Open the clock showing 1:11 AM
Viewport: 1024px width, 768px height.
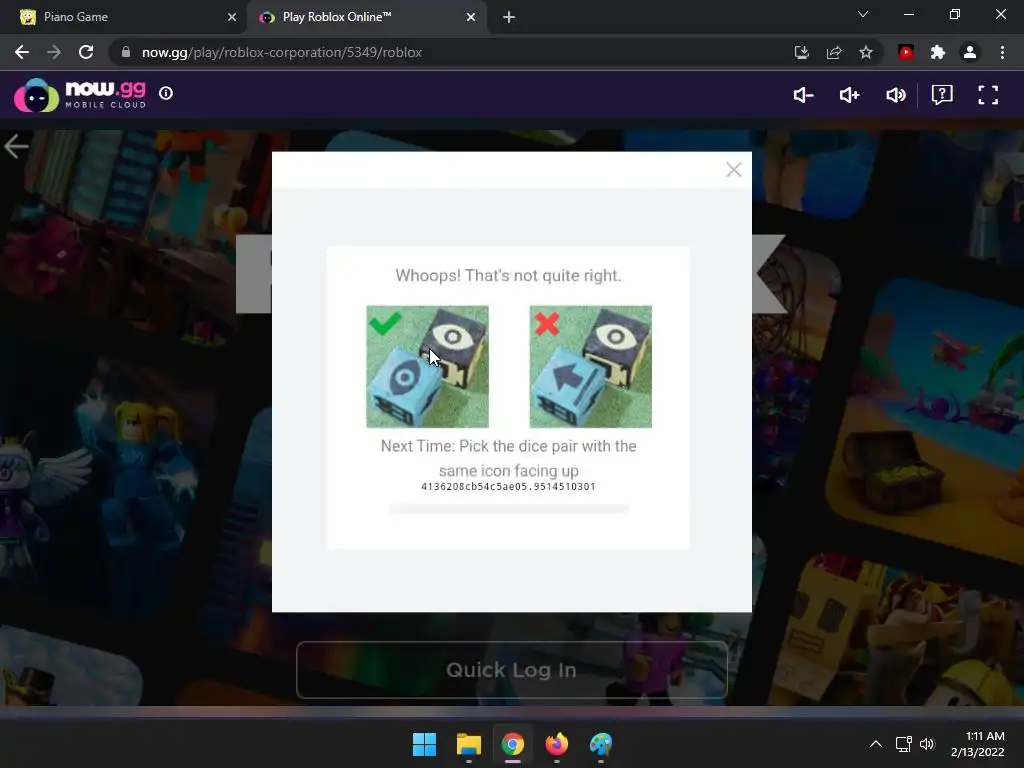click(x=978, y=744)
